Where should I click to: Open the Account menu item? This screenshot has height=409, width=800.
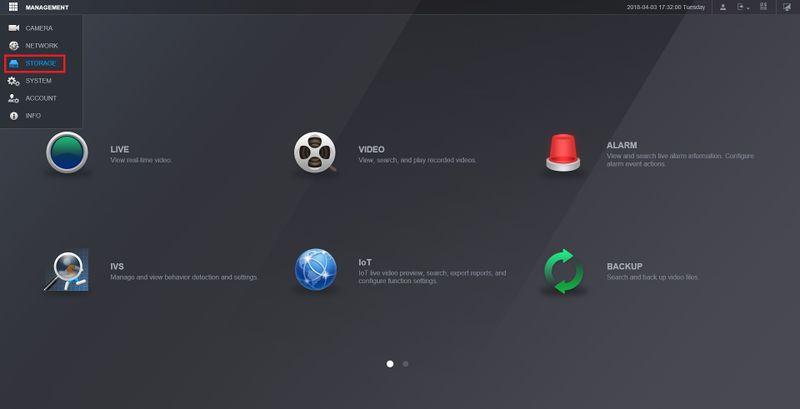click(x=41, y=98)
